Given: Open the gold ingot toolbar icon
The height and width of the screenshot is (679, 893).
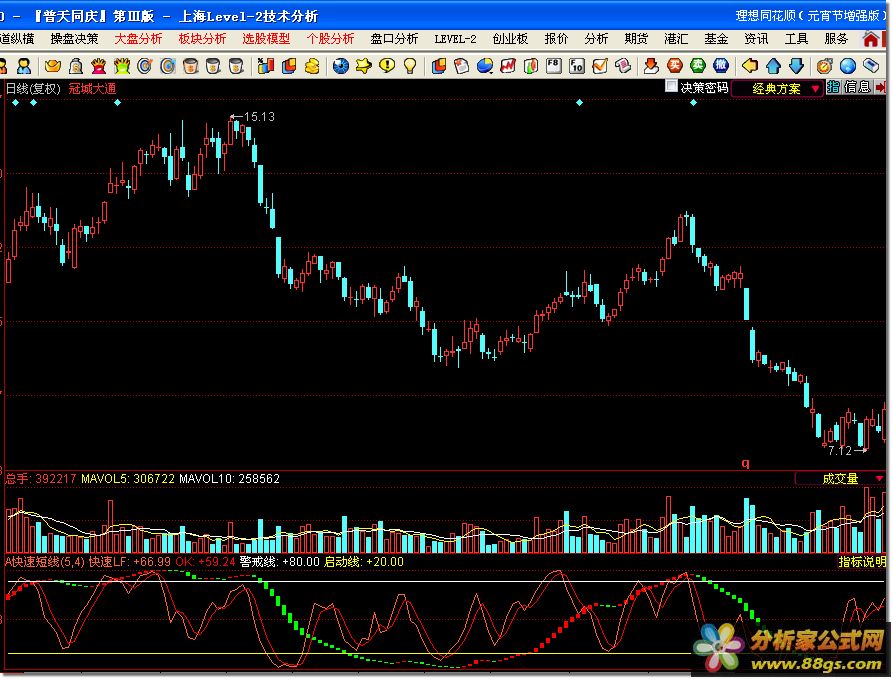Looking at the screenshot, I should 52,66.
